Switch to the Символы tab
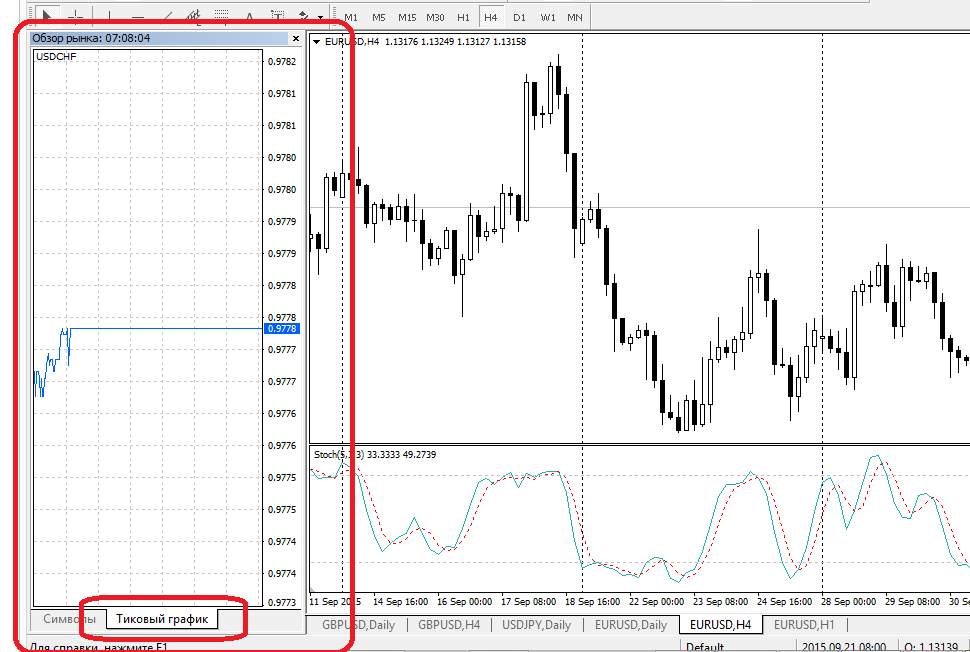 click(70, 619)
